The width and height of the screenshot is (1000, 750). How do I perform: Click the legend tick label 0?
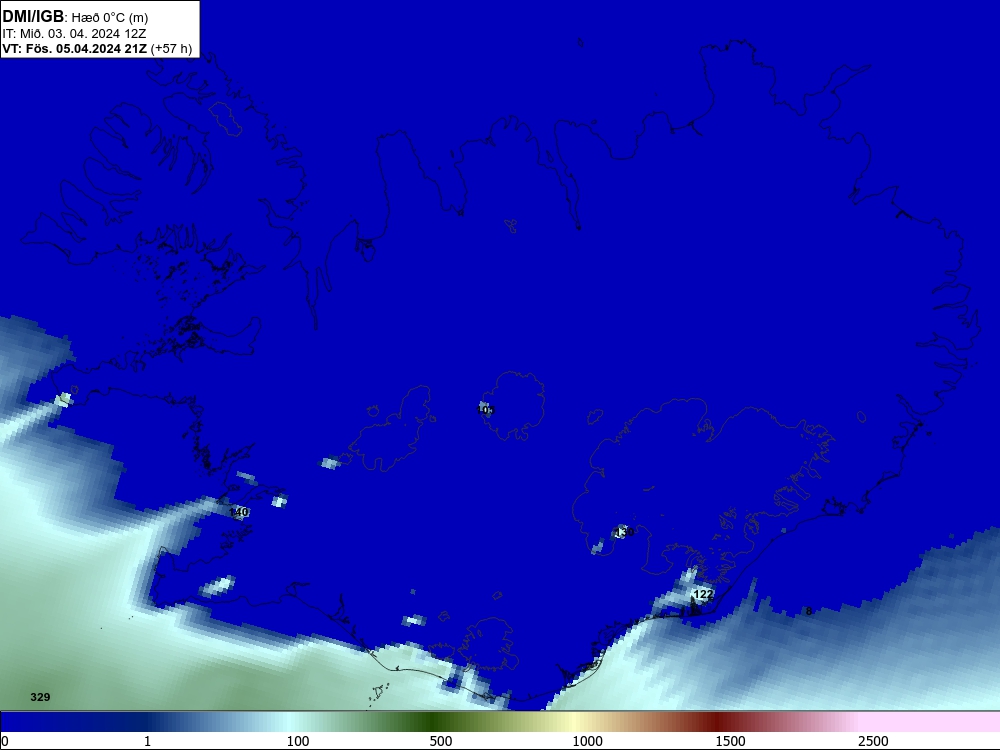5,741
